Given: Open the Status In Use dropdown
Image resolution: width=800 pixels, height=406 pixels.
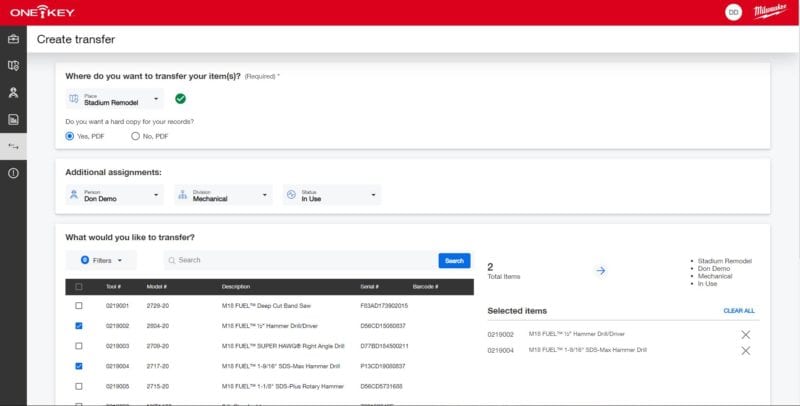Looking at the screenshot, I should (332, 195).
